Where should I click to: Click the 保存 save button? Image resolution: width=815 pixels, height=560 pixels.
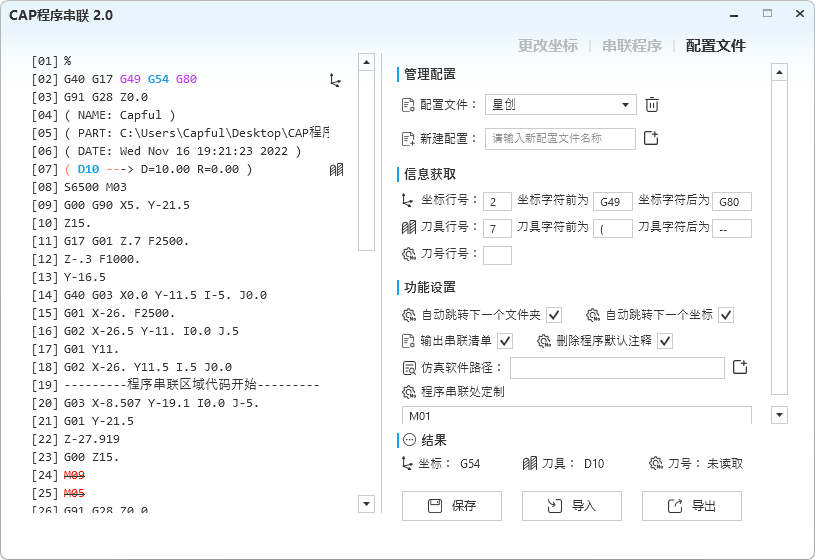(x=451, y=506)
